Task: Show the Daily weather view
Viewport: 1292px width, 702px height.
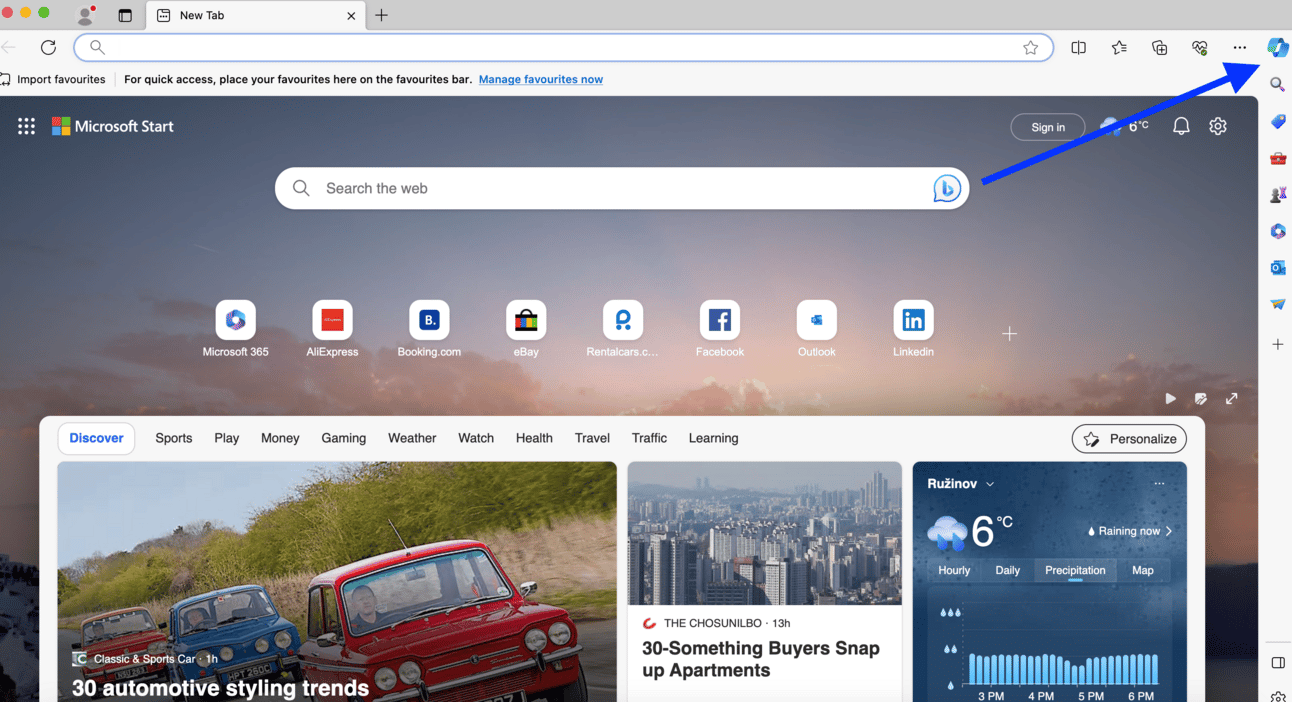Action: coord(1008,570)
